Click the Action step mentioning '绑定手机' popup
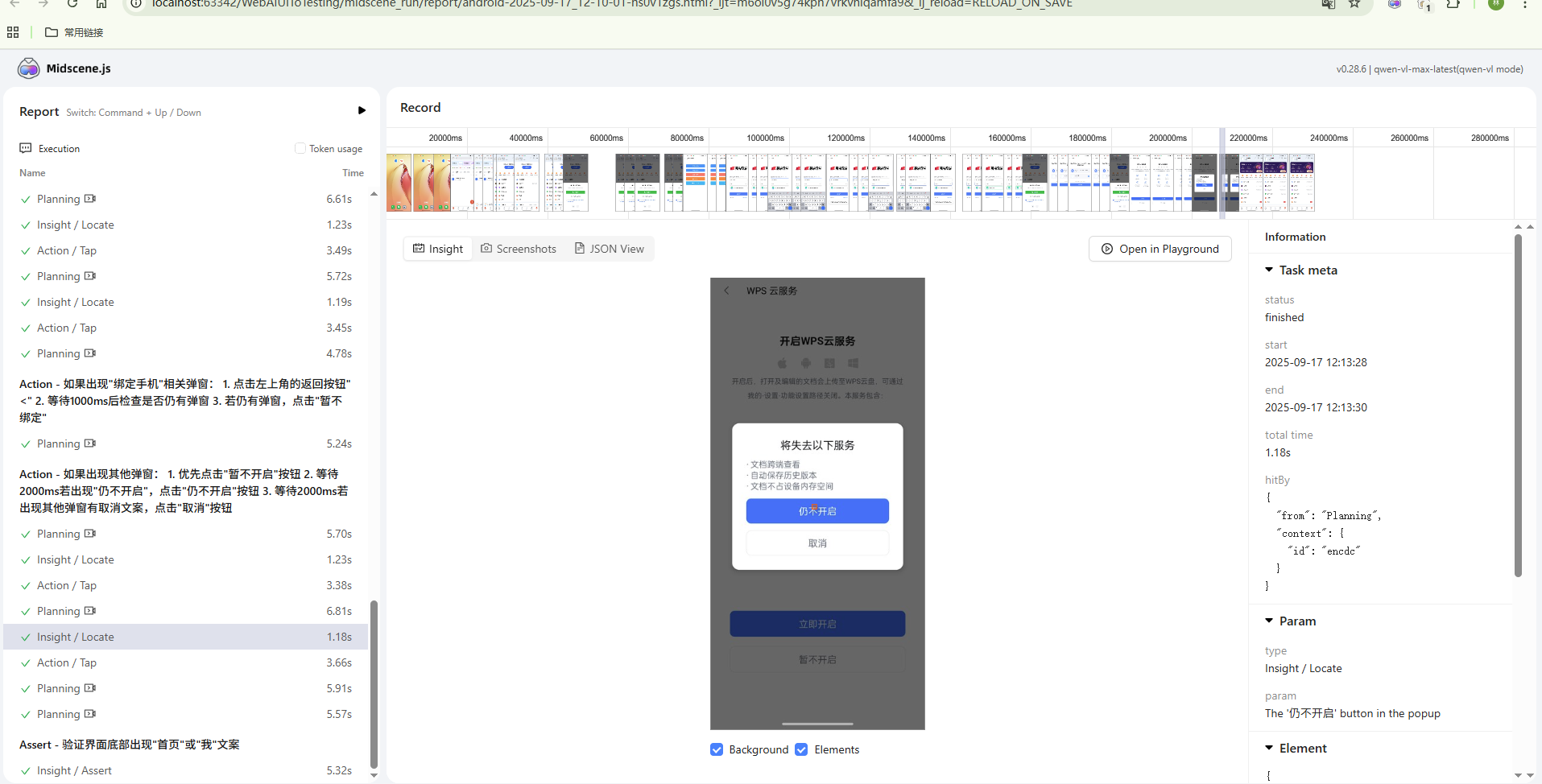Viewport: 1542px width, 784px height. [x=186, y=400]
